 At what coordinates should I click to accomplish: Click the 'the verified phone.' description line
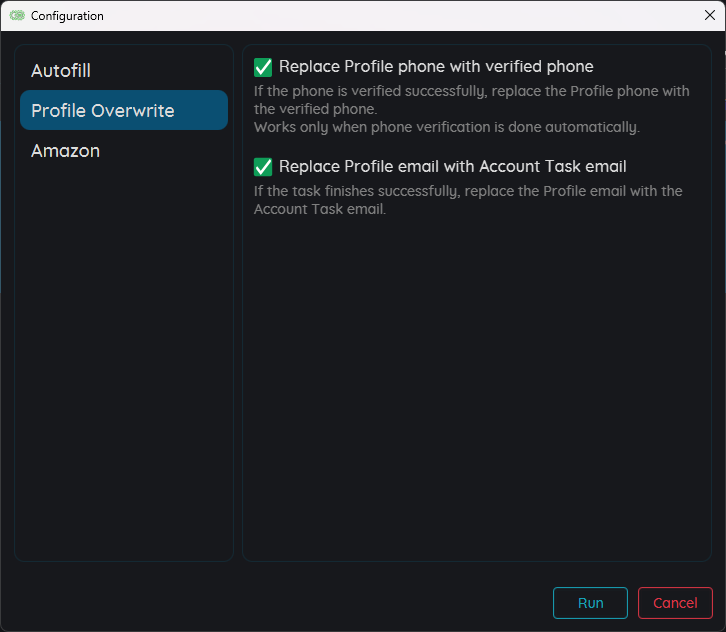click(315, 109)
